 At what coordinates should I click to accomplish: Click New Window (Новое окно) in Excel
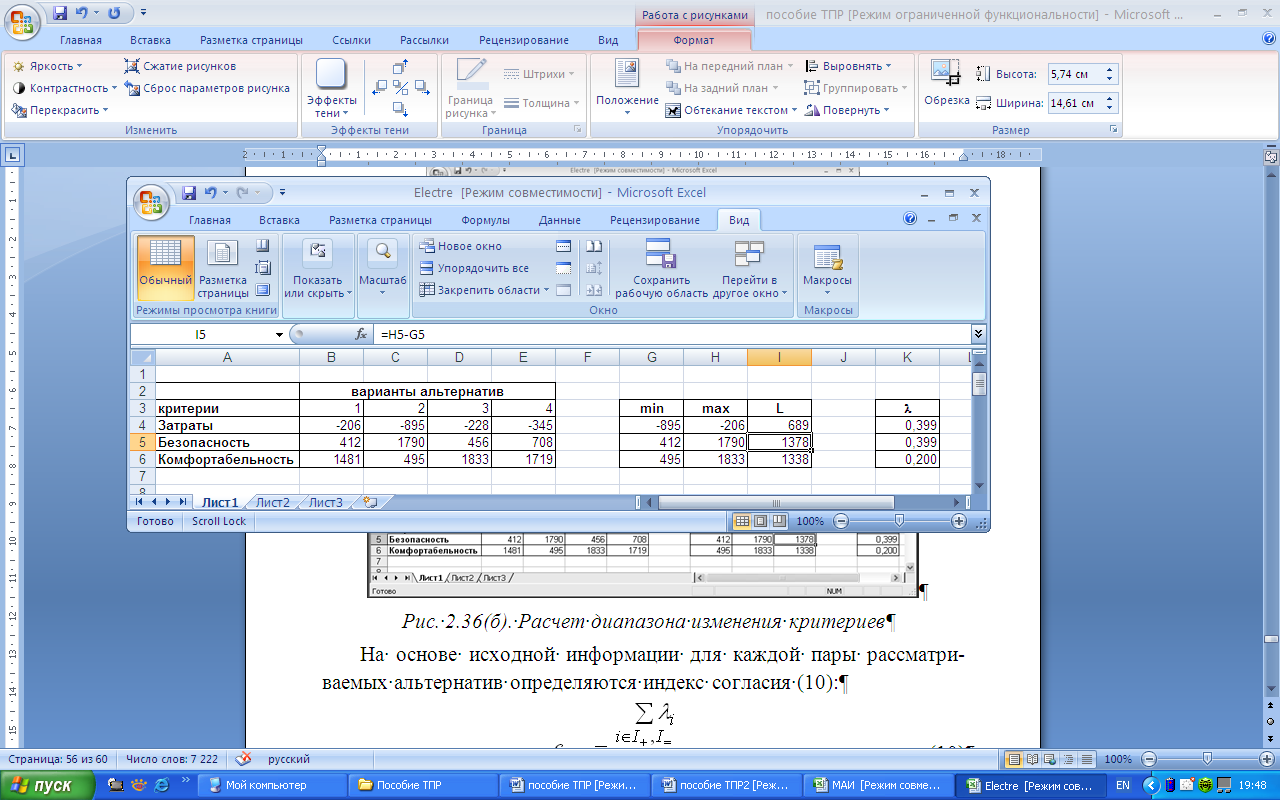(460, 246)
